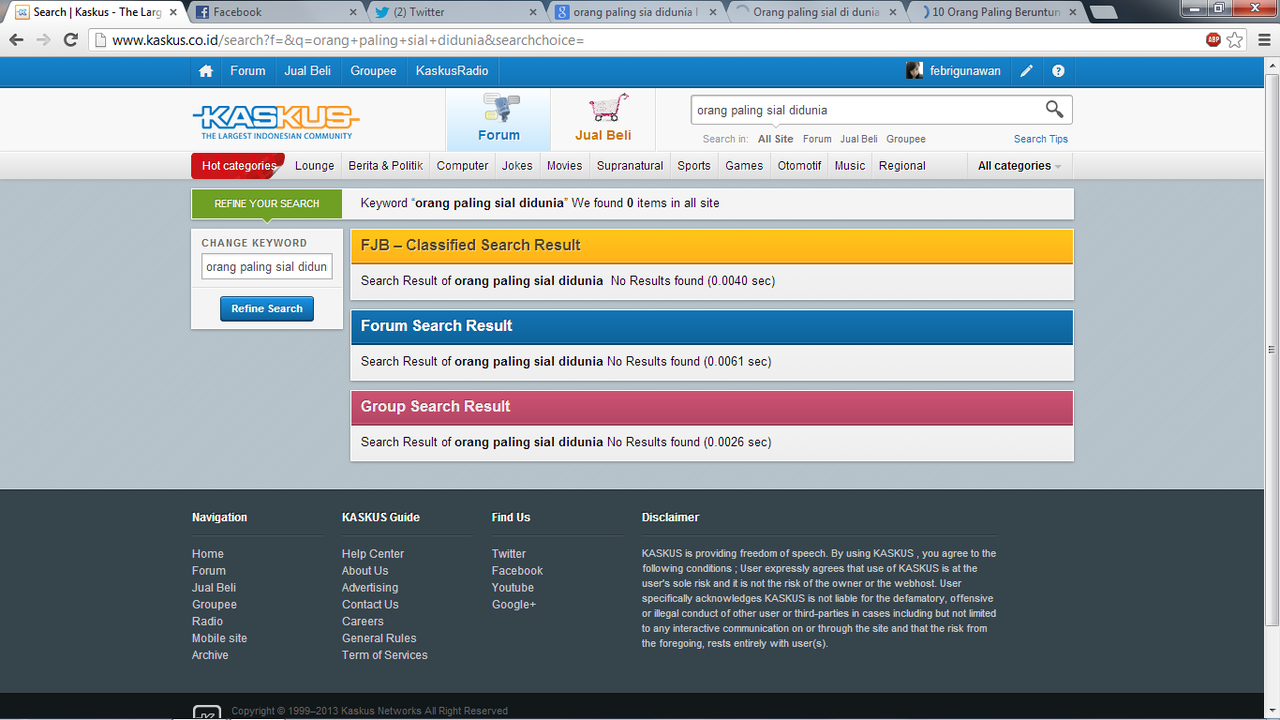Select the Hot categories tab

click(x=238, y=166)
